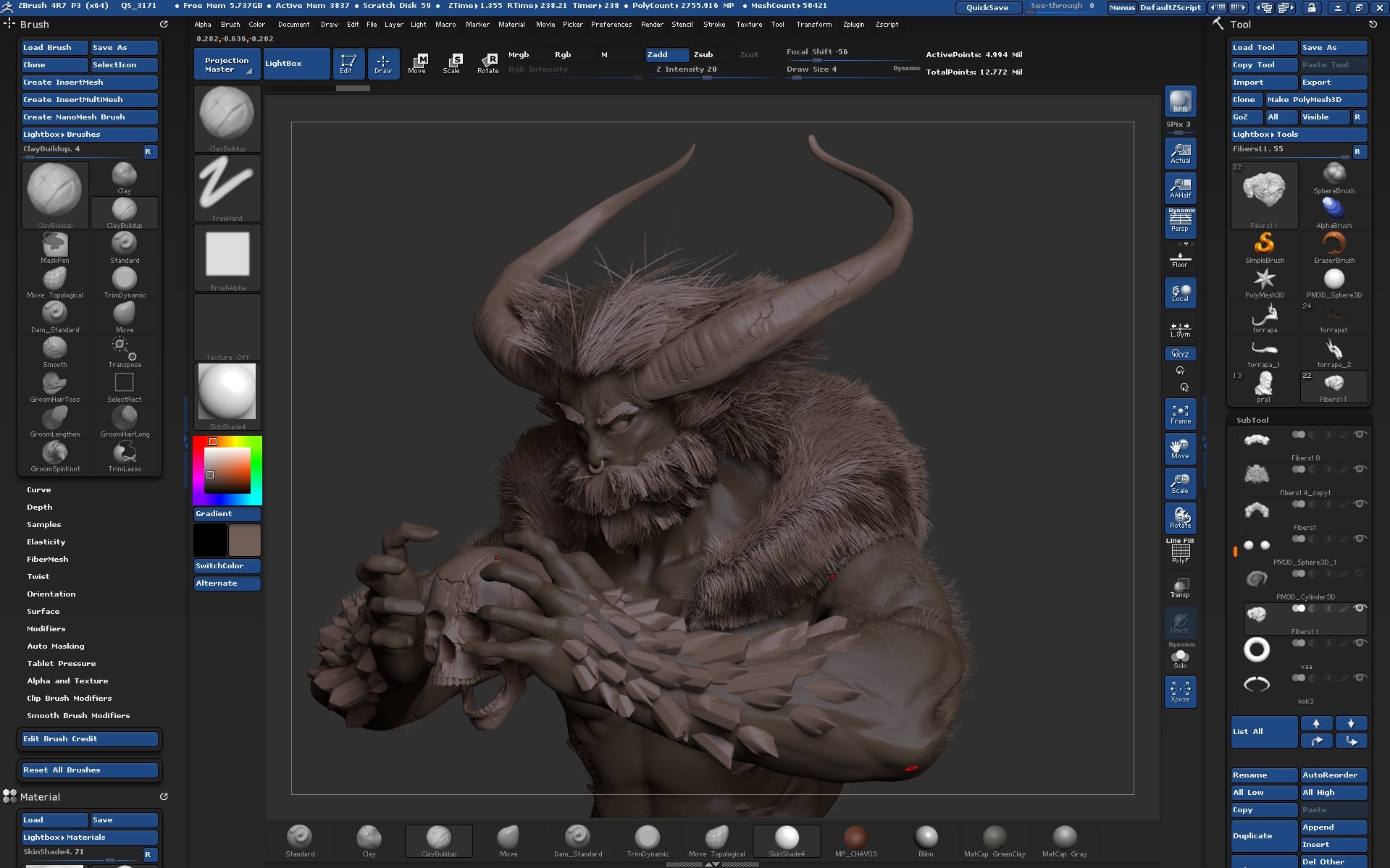The image size is (1390, 868).
Task: Expand the Tablet Pressure section
Action: tap(62, 663)
